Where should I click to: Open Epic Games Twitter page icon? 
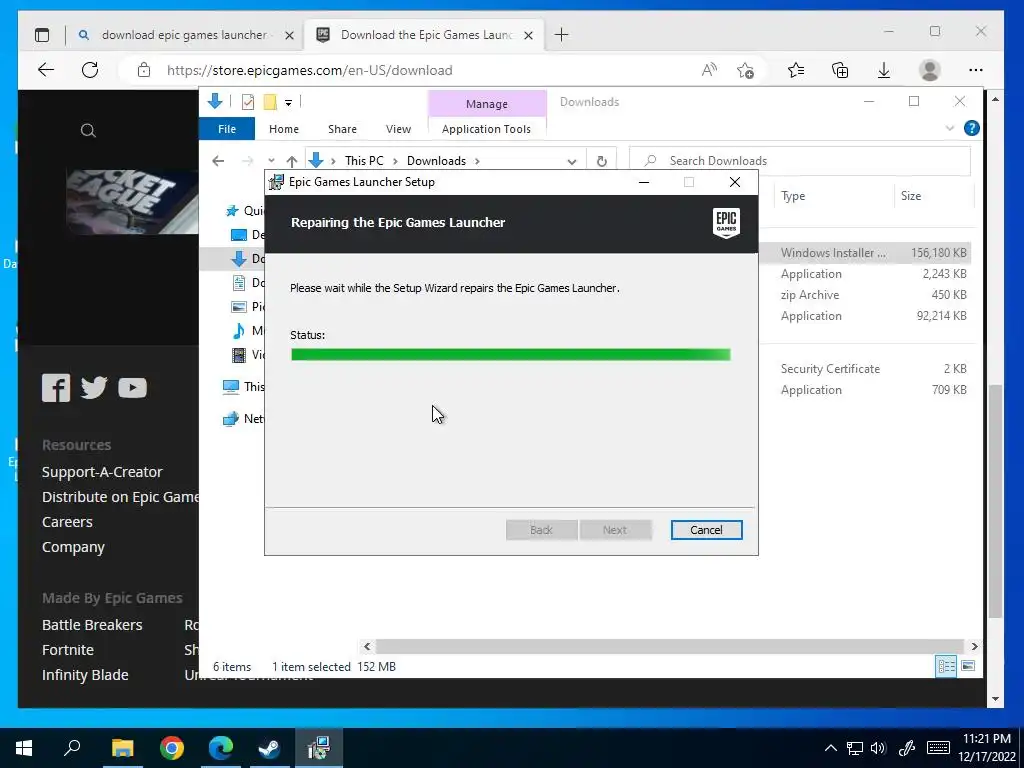(94, 388)
